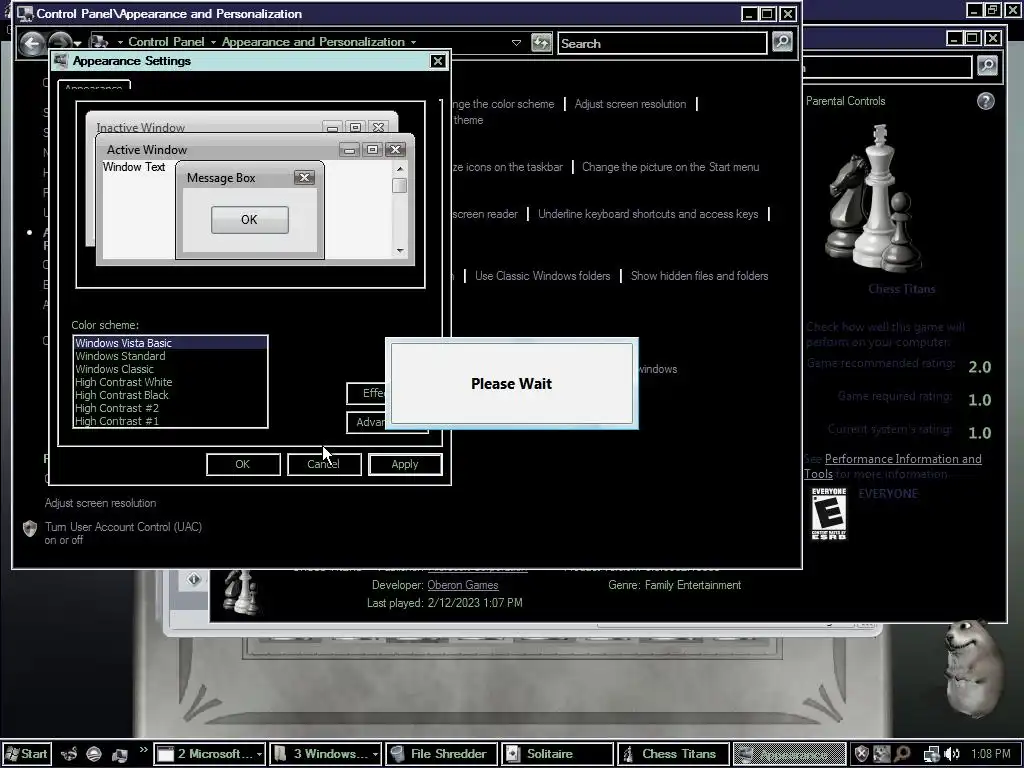Click the third Quick Launch icon
The height and width of the screenshot is (768, 1024).
[119, 754]
